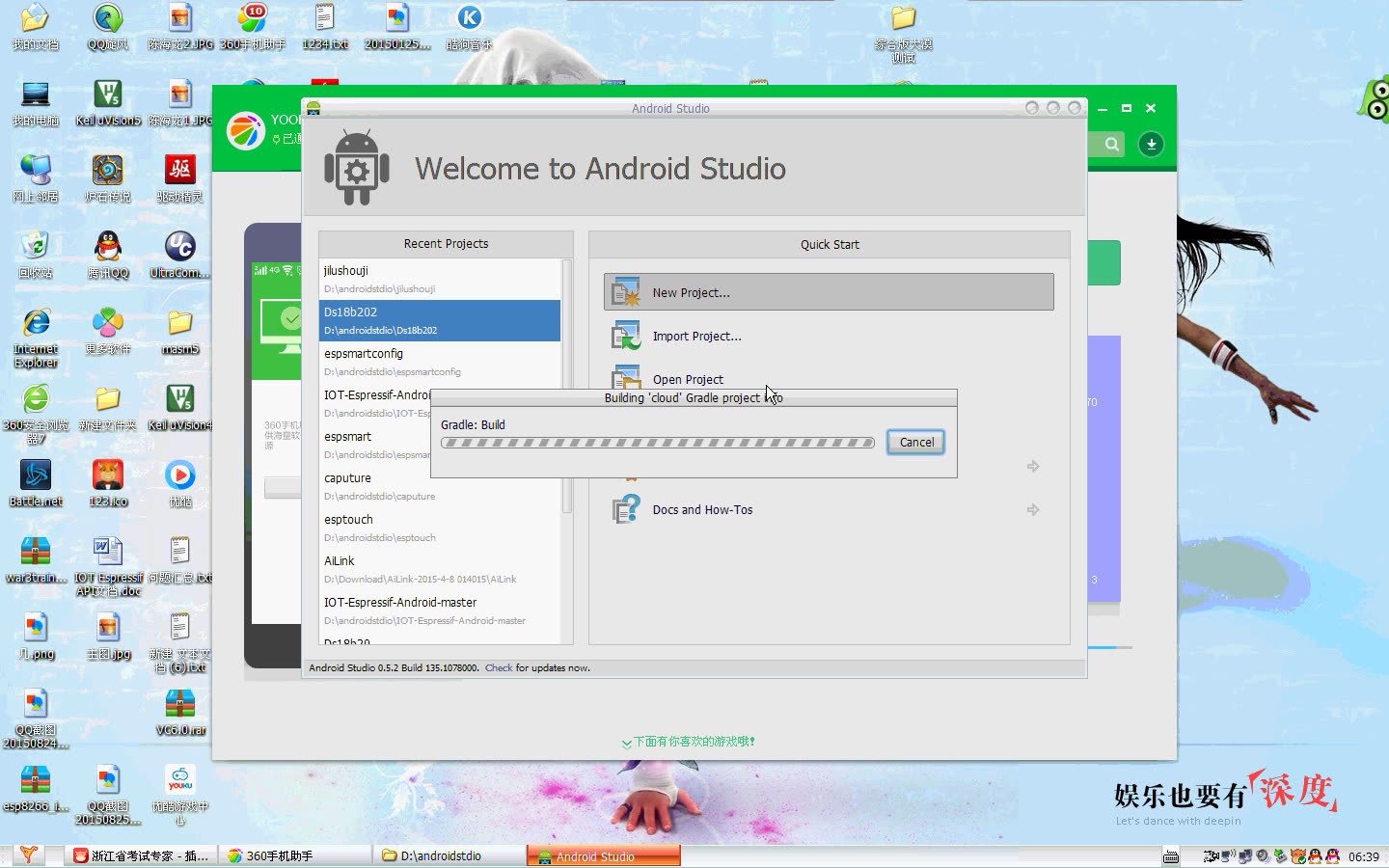Expand Docs and How-Tos arrow
Image resolution: width=1389 pixels, height=868 pixels.
(x=1033, y=509)
